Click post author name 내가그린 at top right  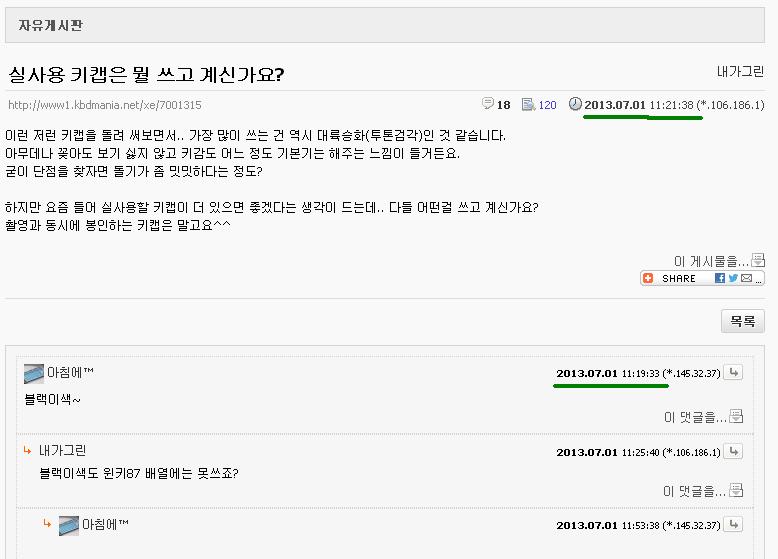pos(740,72)
